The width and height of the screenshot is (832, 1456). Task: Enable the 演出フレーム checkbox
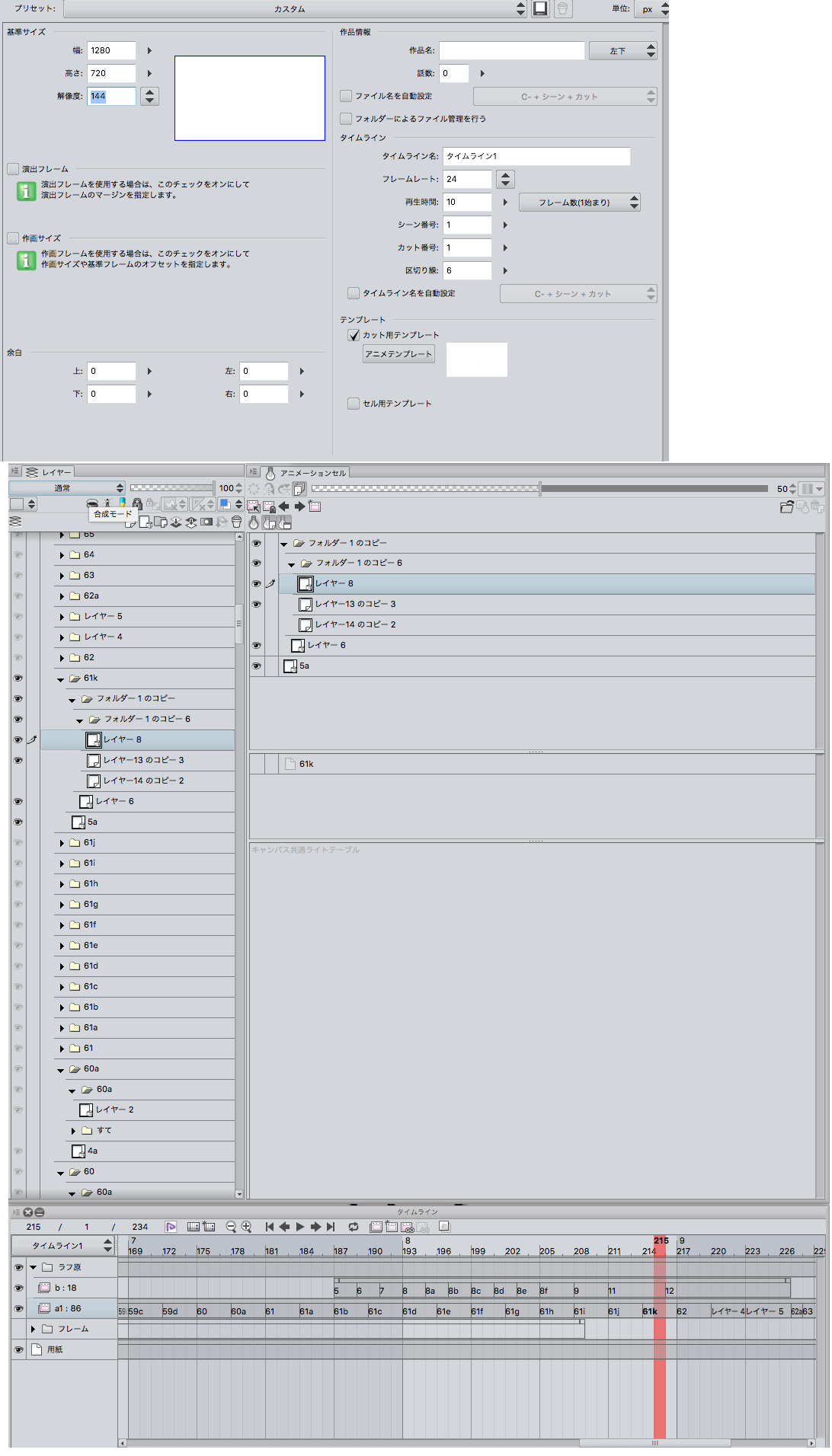13,169
